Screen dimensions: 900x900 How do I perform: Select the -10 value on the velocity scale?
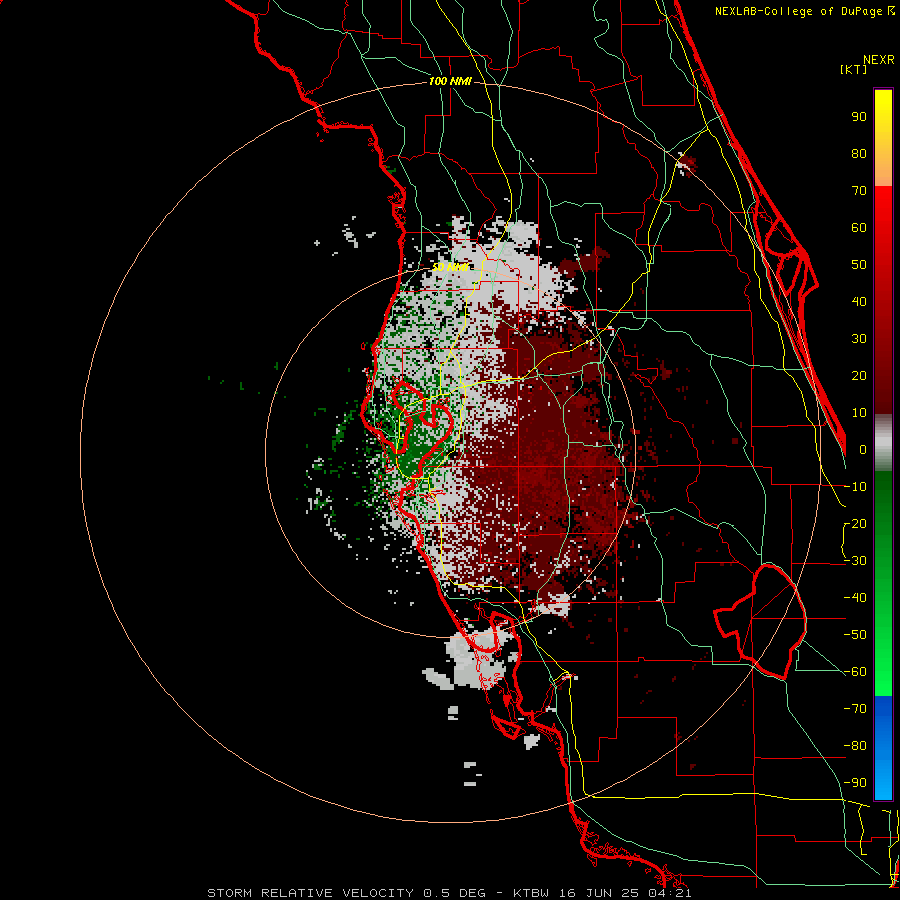(855, 487)
